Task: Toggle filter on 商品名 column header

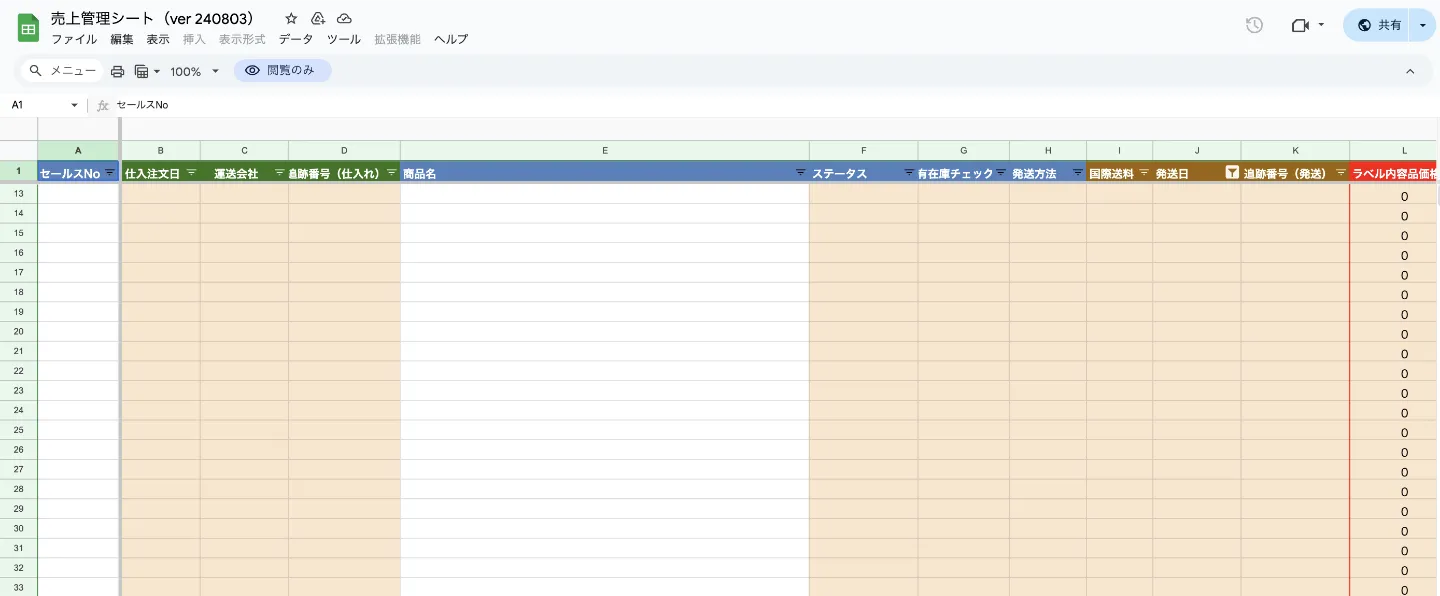Action: click(x=800, y=172)
